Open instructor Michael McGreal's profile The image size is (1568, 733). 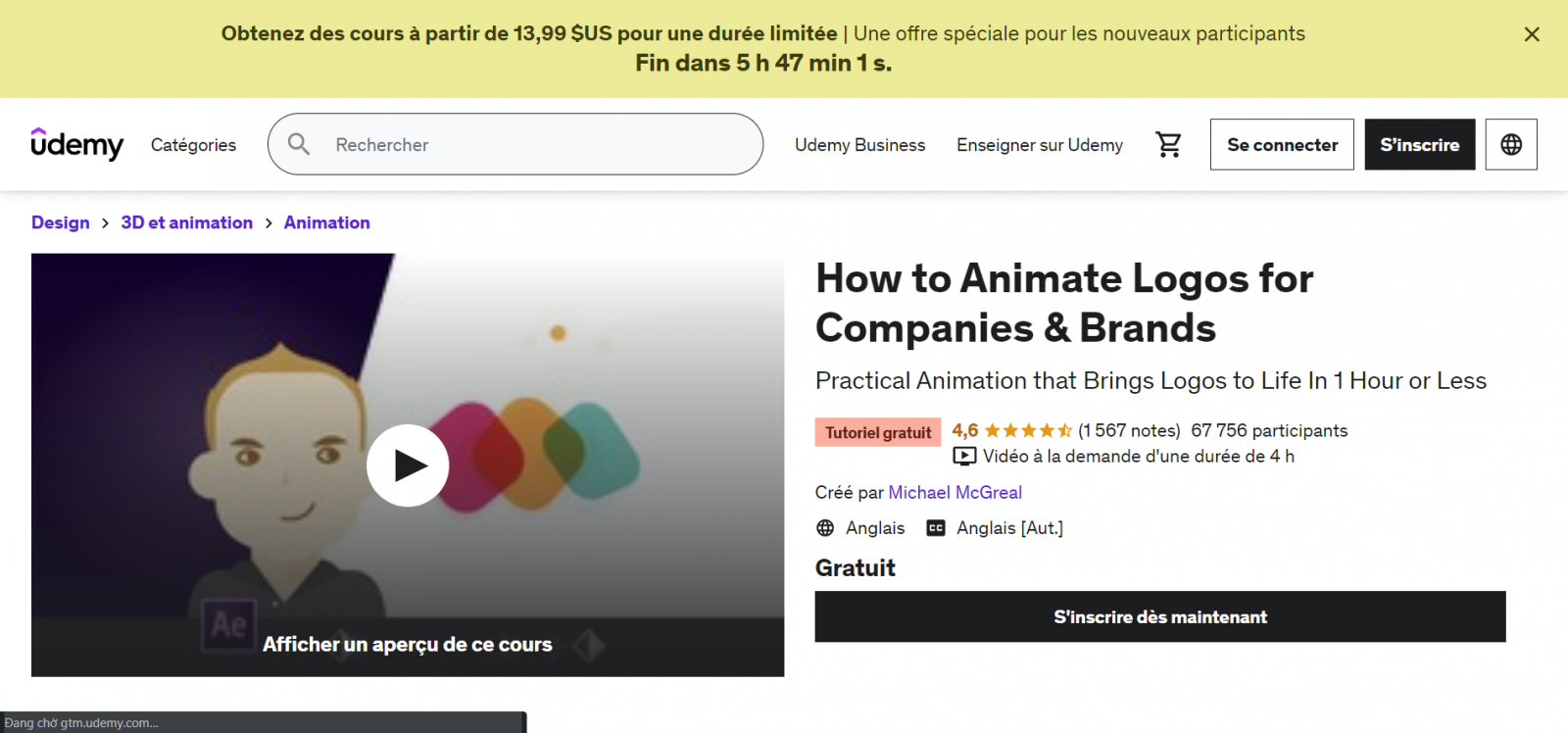pos(955,493)
